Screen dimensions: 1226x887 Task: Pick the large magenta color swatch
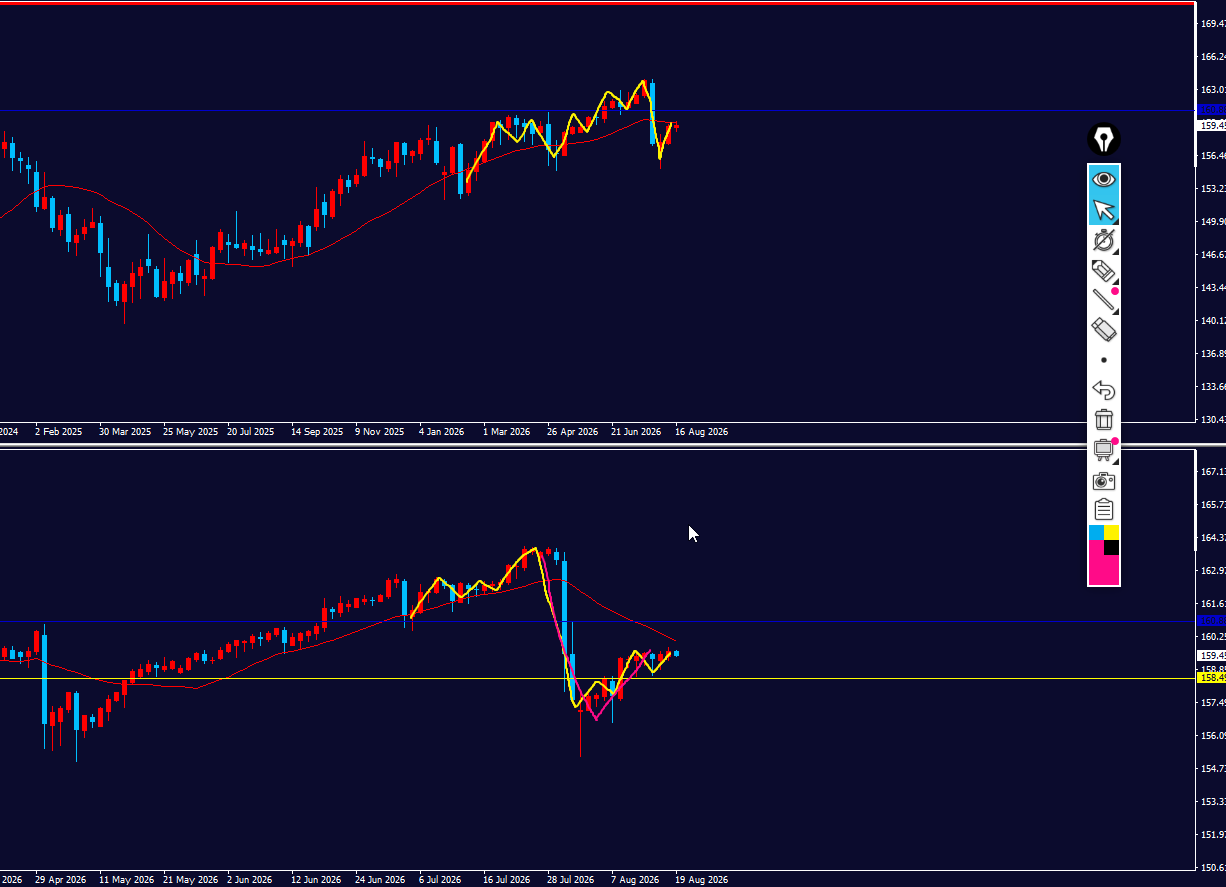(x=1104, y=570)
